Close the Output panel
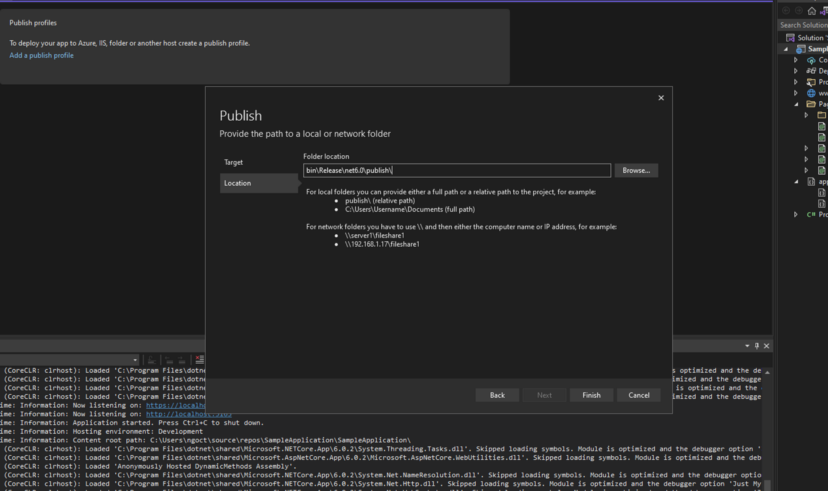This screenshot has width=828, height=491. (x=767, y=346)
